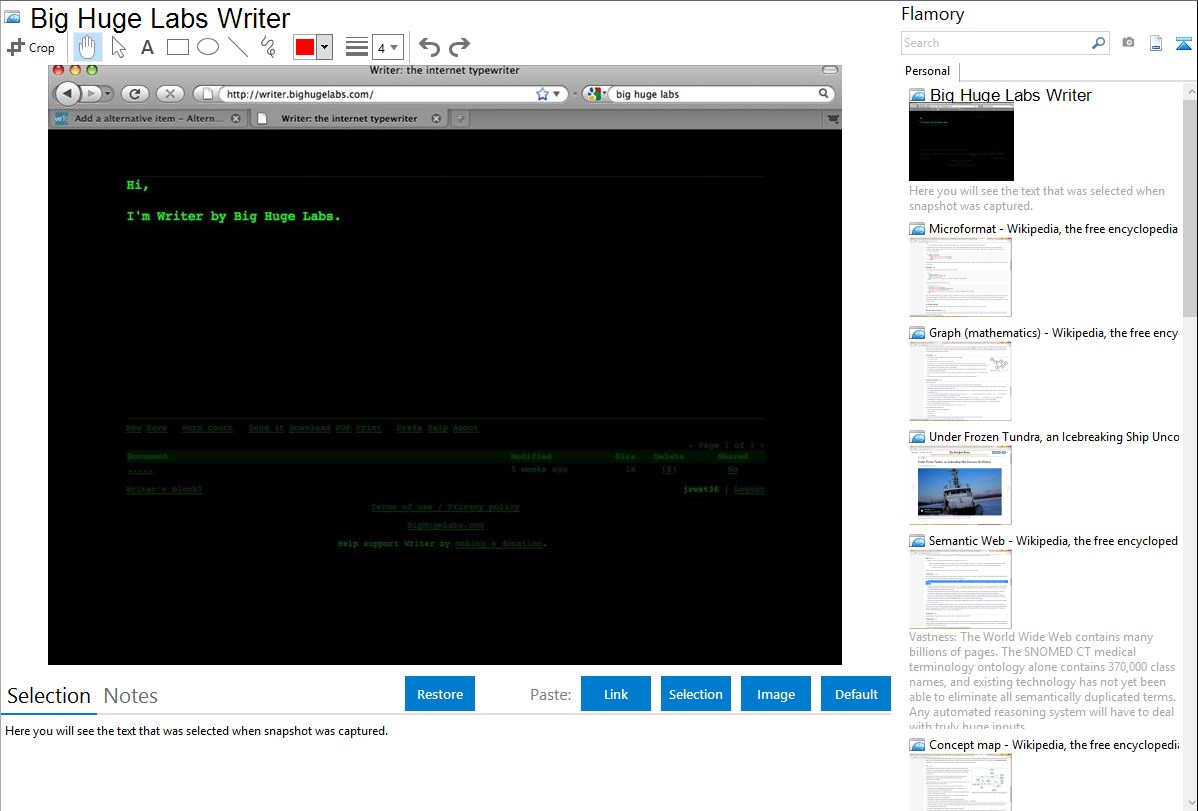Select the rectangle shape tool
The image size is (1198, 811).
pyautogui.click(x=177, y=47)
